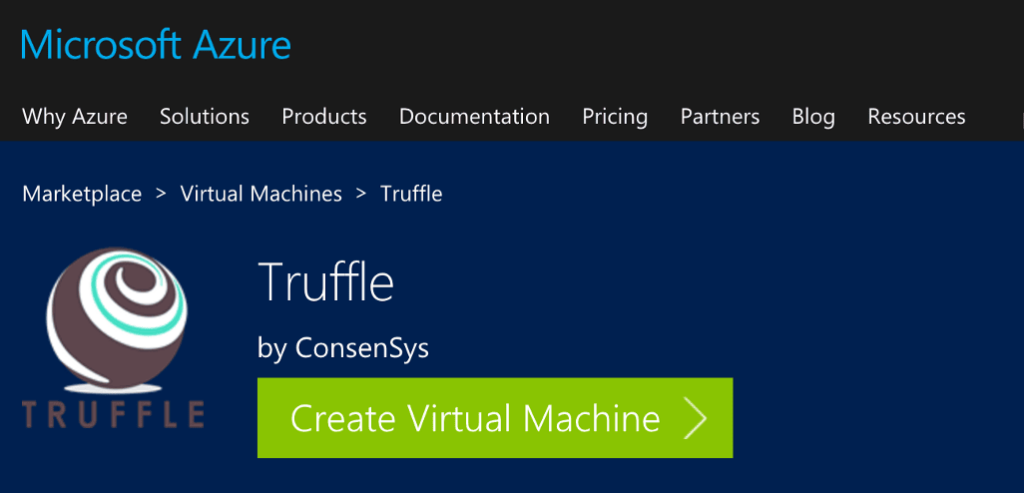This screenshot has height=493, width=1024.
Task: Click the arrow chevron on the green button
Action: pyautogui.click(x=695, y=418)
